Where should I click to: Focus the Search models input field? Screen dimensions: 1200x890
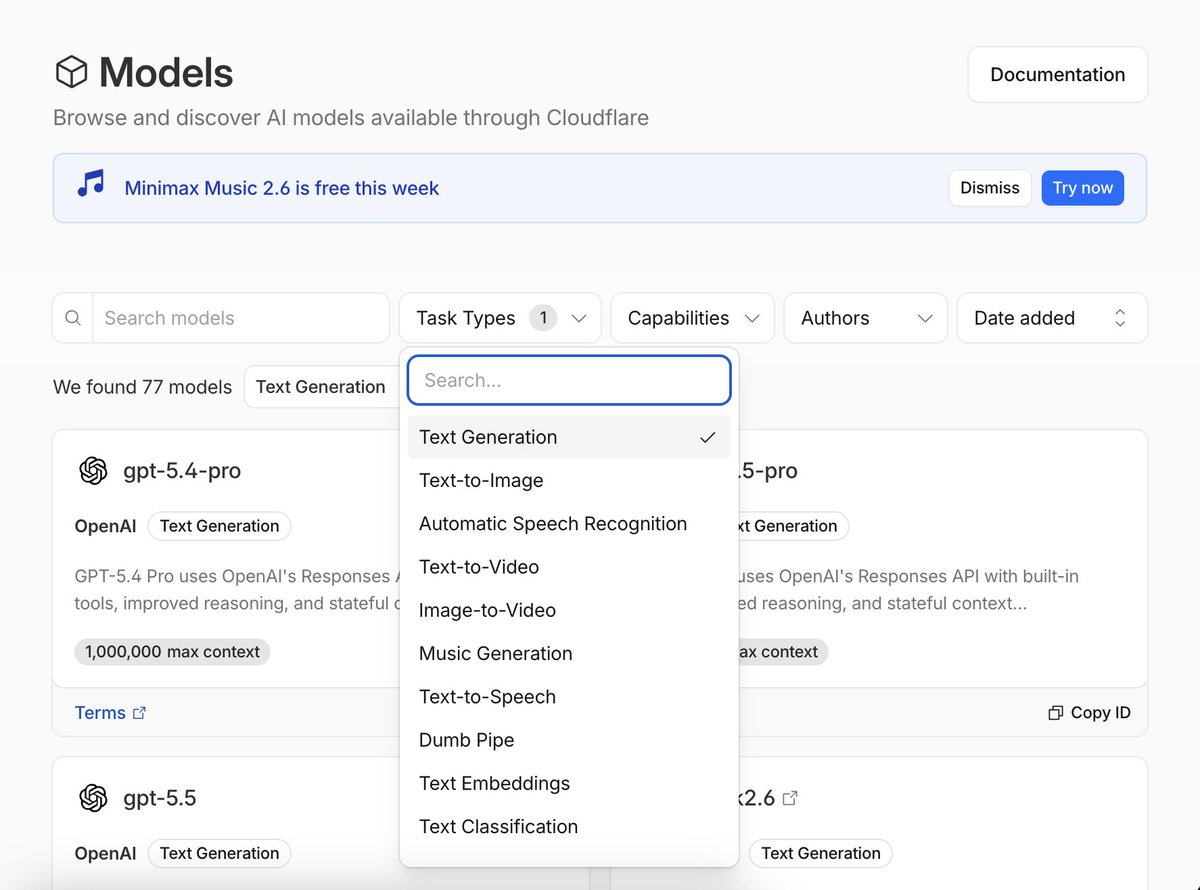(241, 318)
